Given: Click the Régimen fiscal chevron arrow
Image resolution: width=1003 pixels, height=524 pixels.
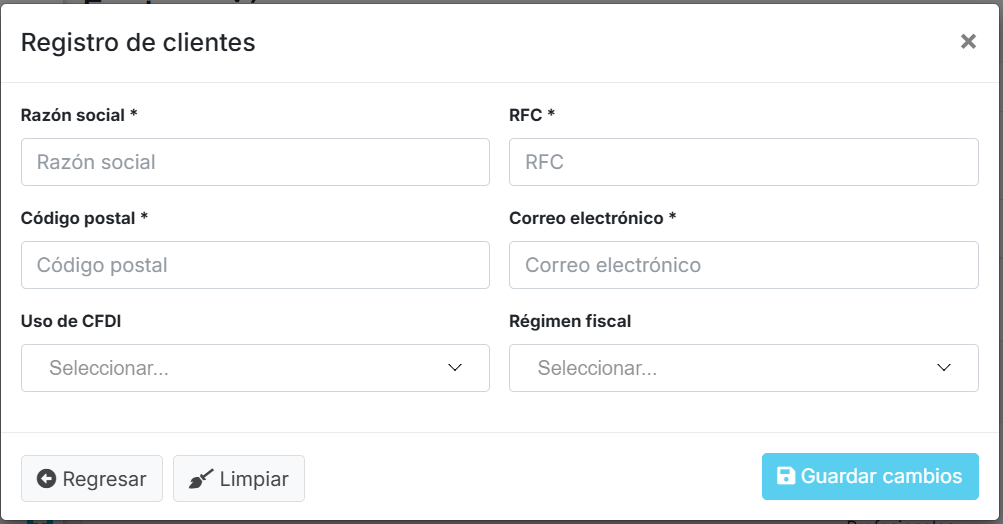Looking at the screenshot, I should (944, 368).
